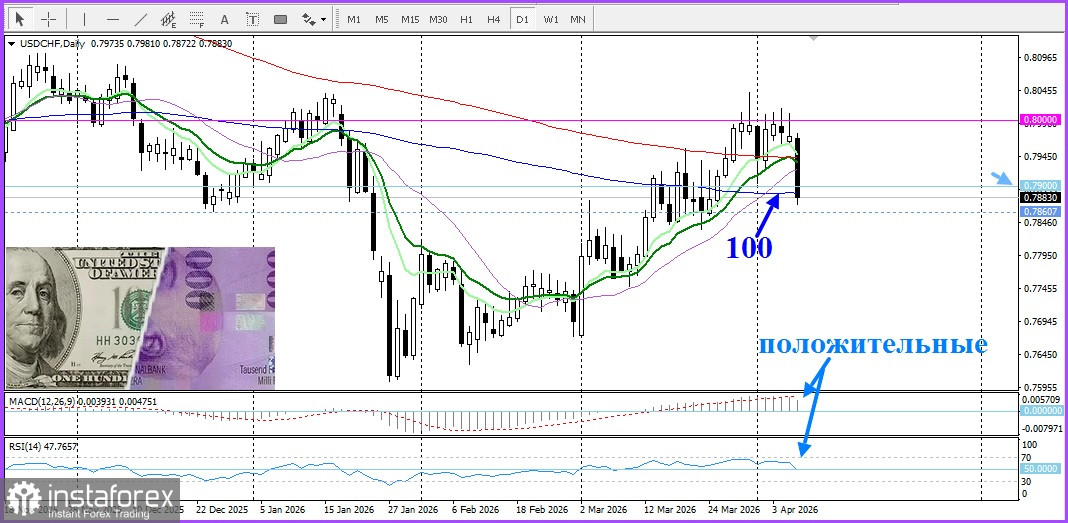This screenshot has height=523, width=1068.
Task: Click the 0.78607 dashed level label
Action: [x=1040, y=212]
